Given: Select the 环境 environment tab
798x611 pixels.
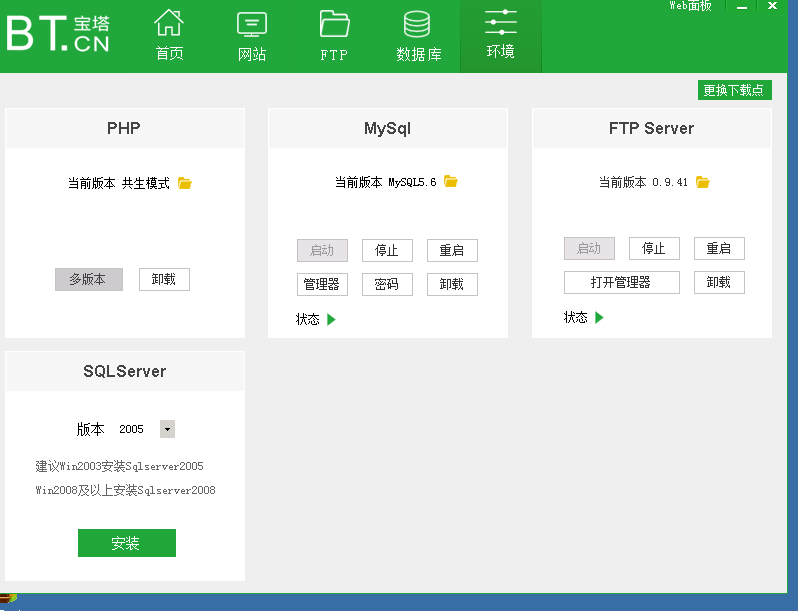Looking at the screenshot, I should (x=501, y=35).
